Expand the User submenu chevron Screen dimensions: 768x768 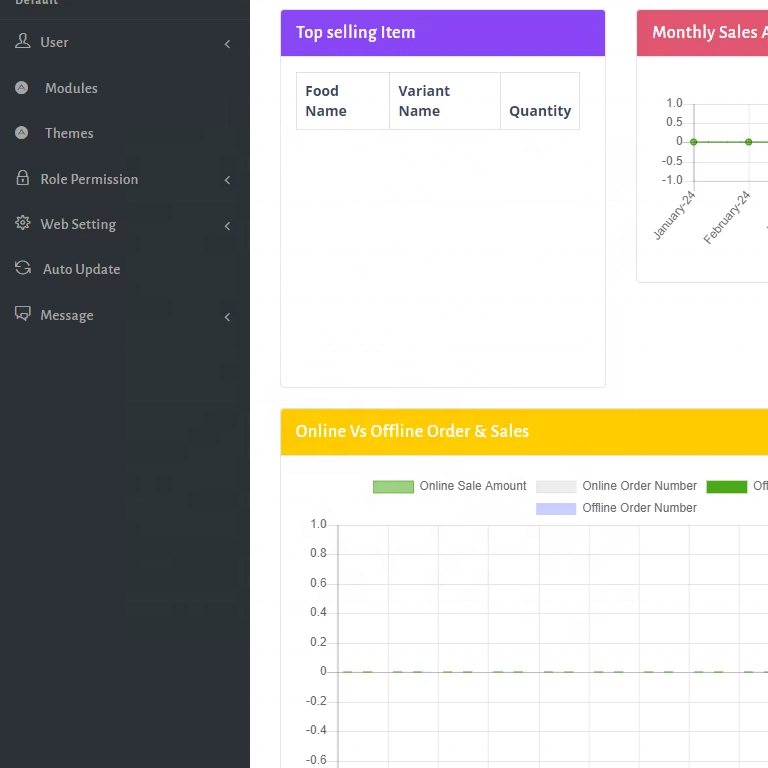(227, 44)
